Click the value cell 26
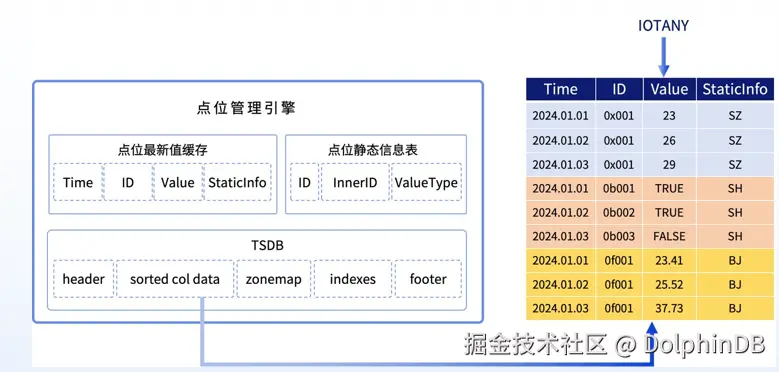Viewport: 779px width, 372px height. click(669, 141)
